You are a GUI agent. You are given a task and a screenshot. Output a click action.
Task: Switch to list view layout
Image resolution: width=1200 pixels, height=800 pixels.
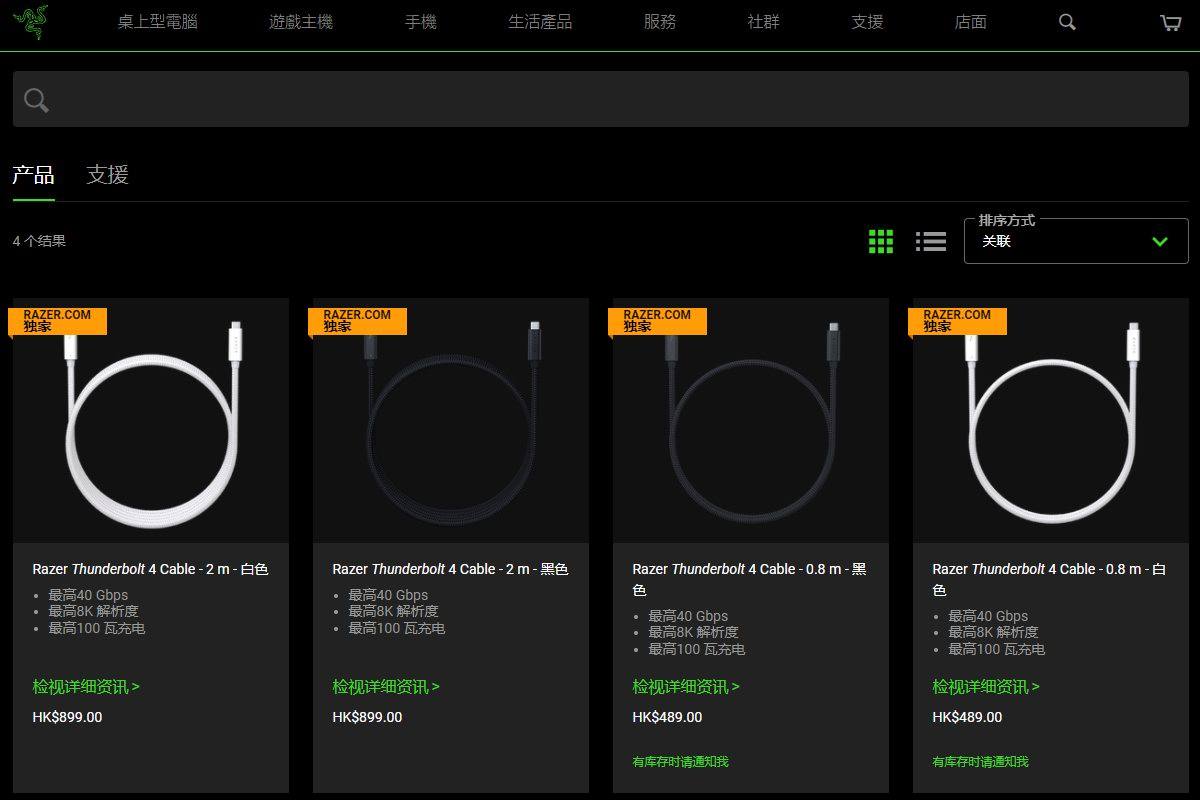931,241
